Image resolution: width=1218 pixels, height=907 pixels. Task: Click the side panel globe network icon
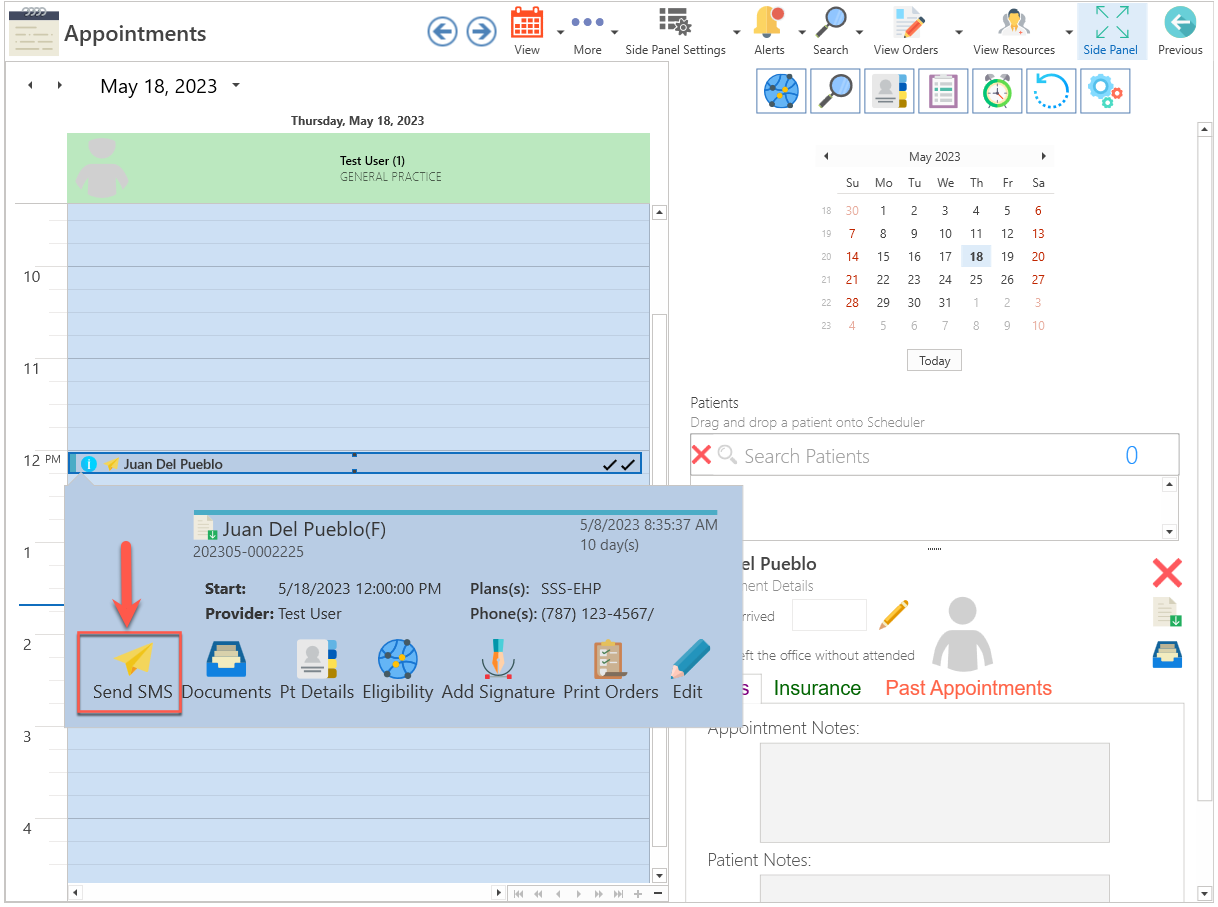tap(781, 91)
